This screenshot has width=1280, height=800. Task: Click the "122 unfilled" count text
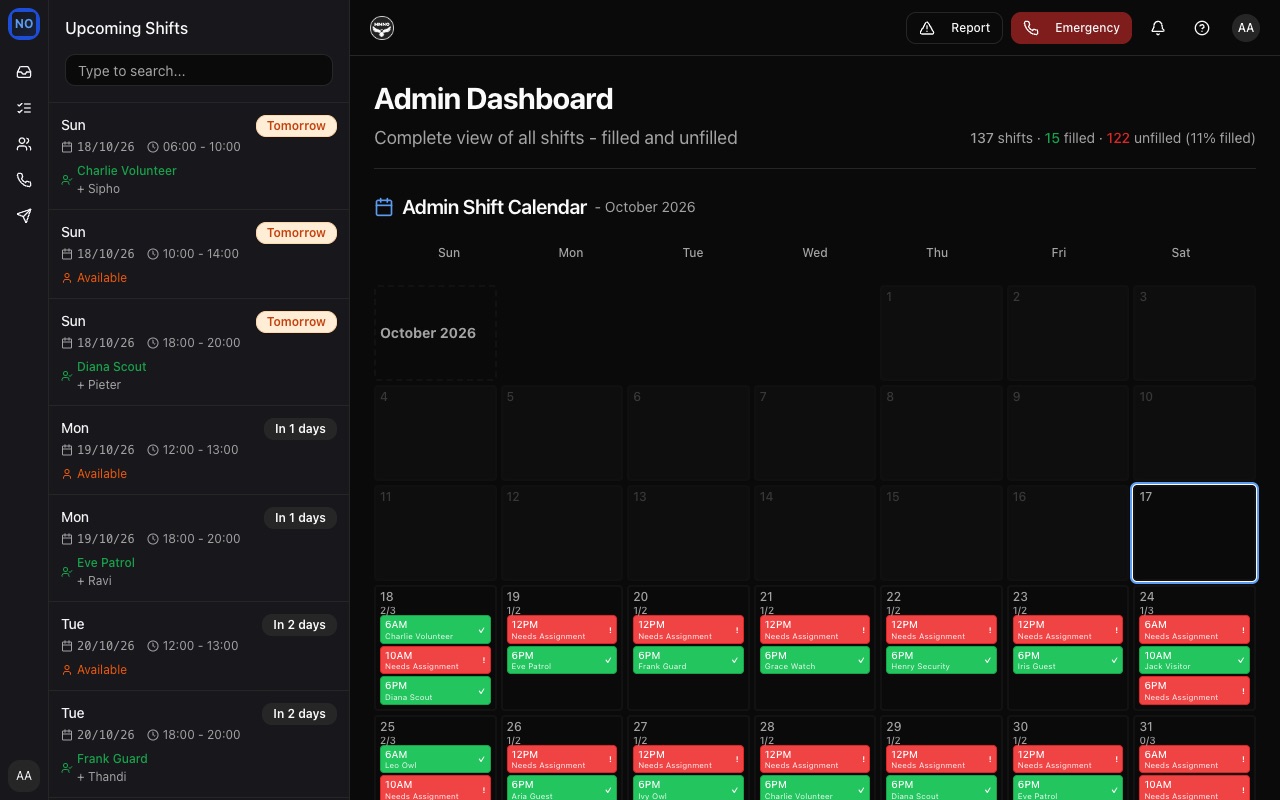[1144, 138]
